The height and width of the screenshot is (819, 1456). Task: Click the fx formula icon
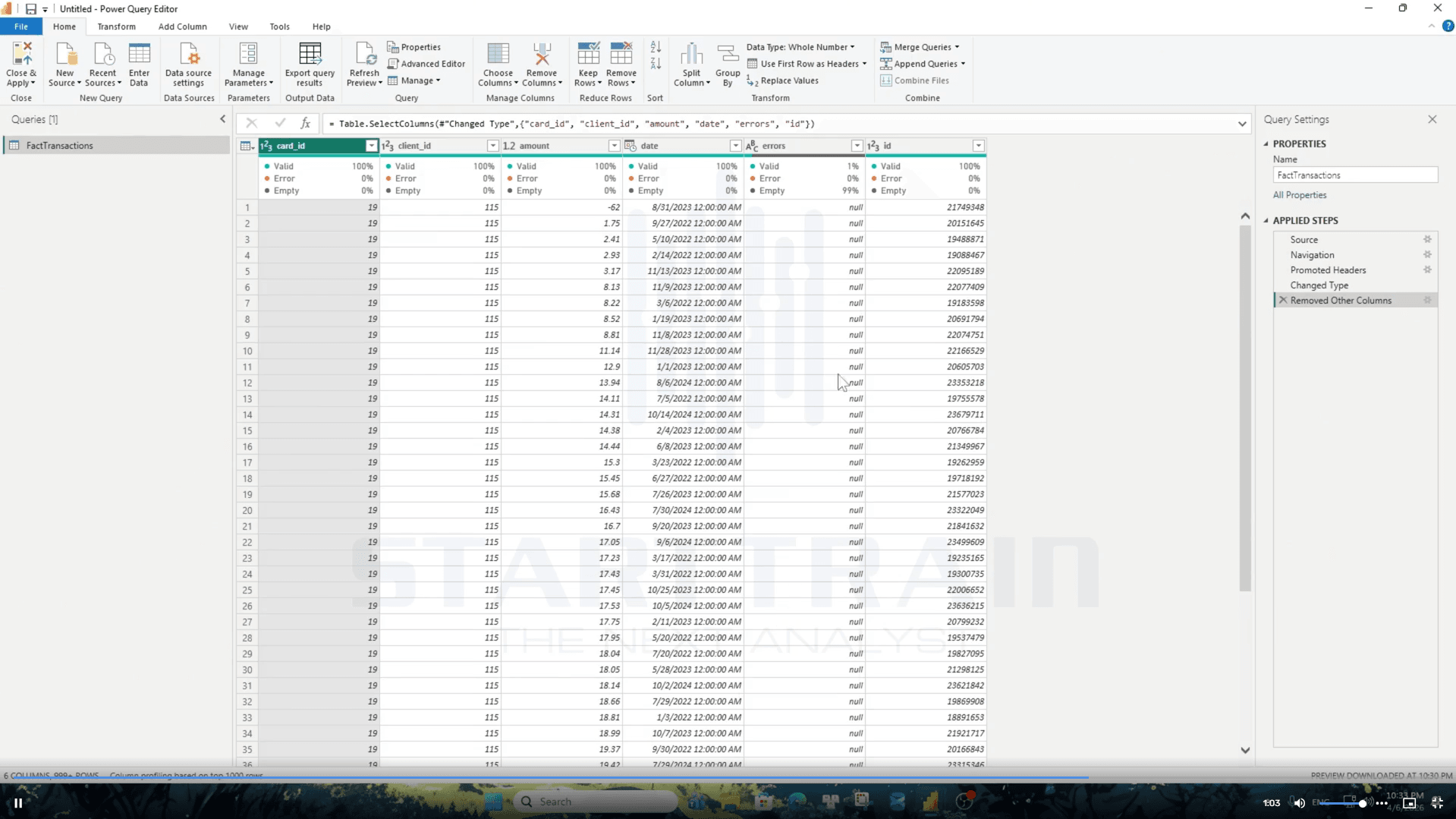305,123
